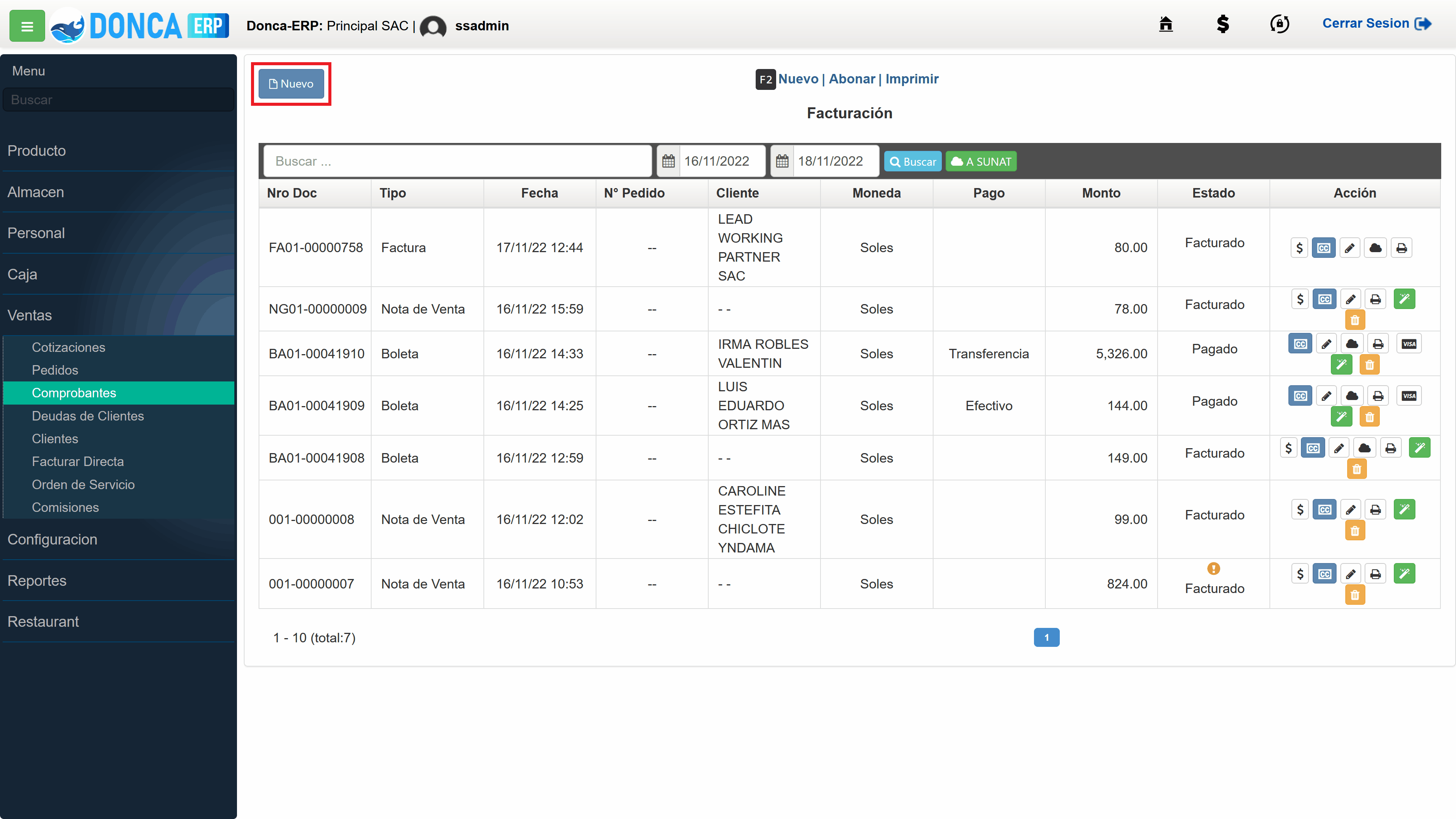Click the lock refresh icon in header
This screenshot has height=819, width=1456.
1280,24
